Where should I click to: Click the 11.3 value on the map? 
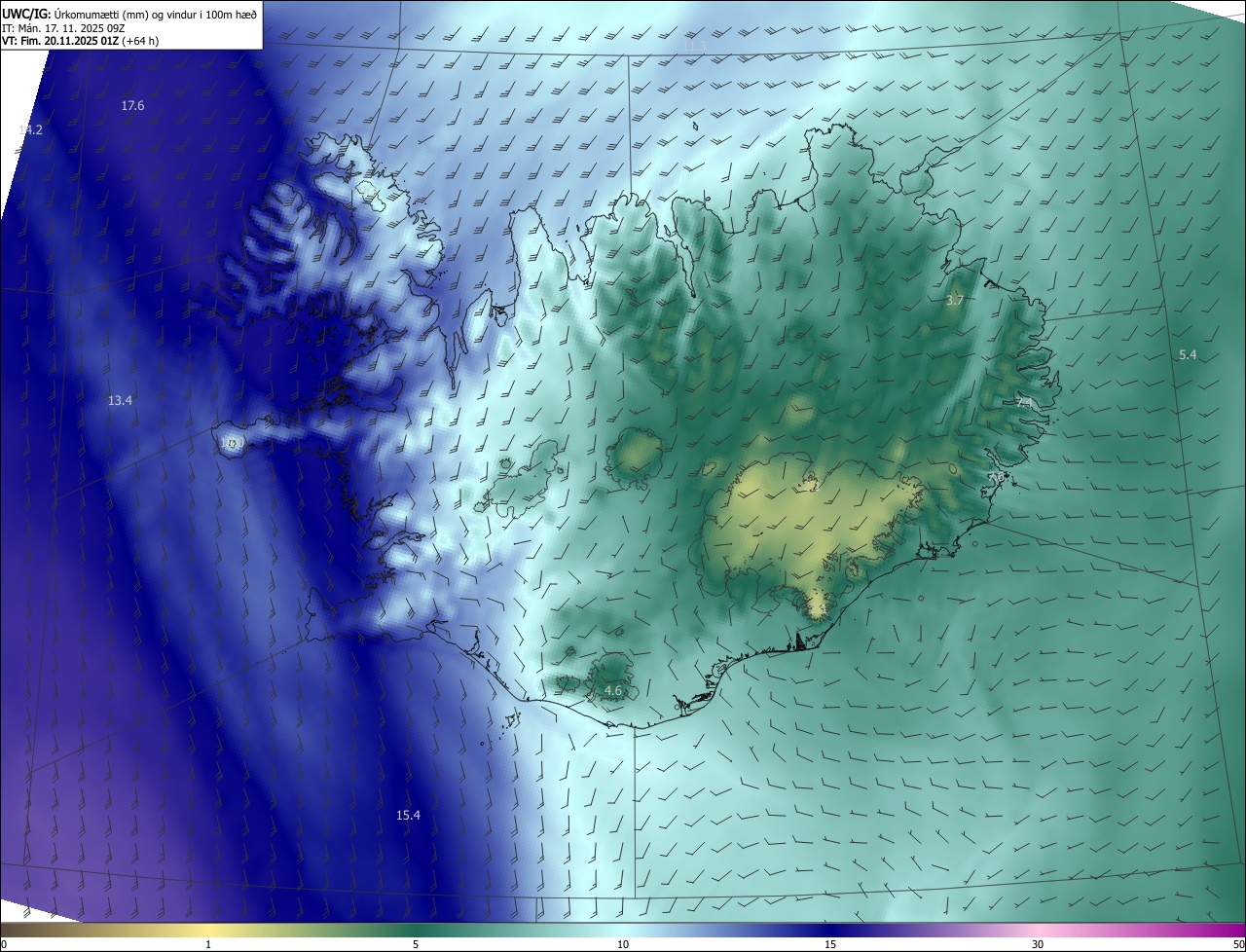694,47
